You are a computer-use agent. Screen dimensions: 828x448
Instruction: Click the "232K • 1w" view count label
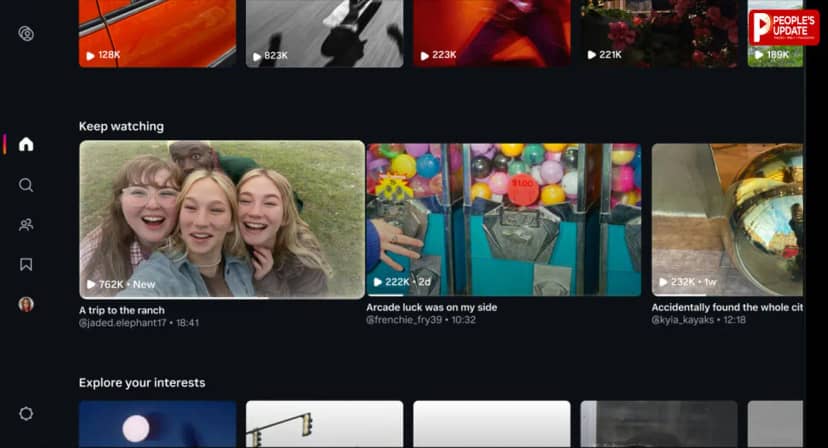[x=687, y=282]
